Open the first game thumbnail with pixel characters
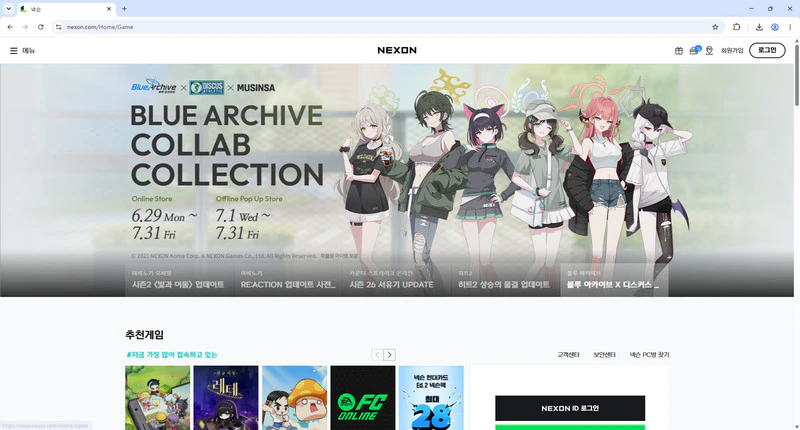This screenshot has width=800, height=430. [157, 397]
